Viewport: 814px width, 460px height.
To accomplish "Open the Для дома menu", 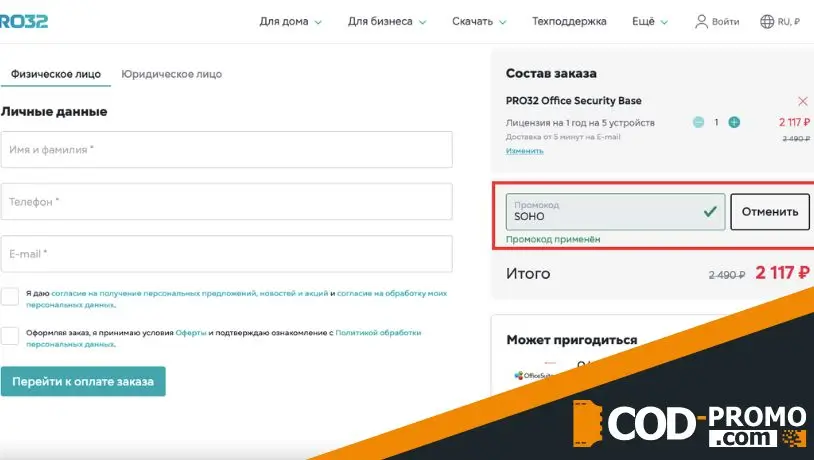I will 290,21.
